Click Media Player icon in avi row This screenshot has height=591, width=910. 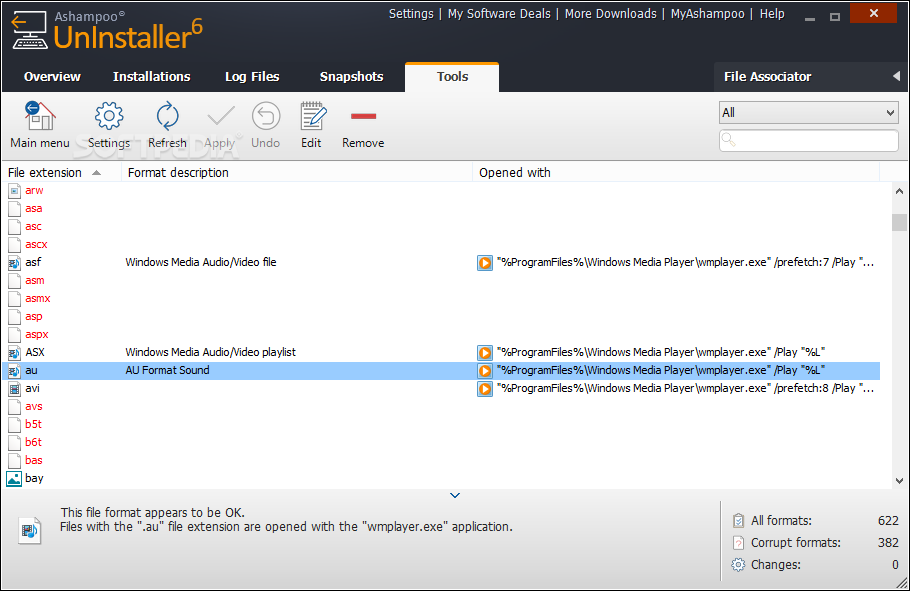point(485,389)
